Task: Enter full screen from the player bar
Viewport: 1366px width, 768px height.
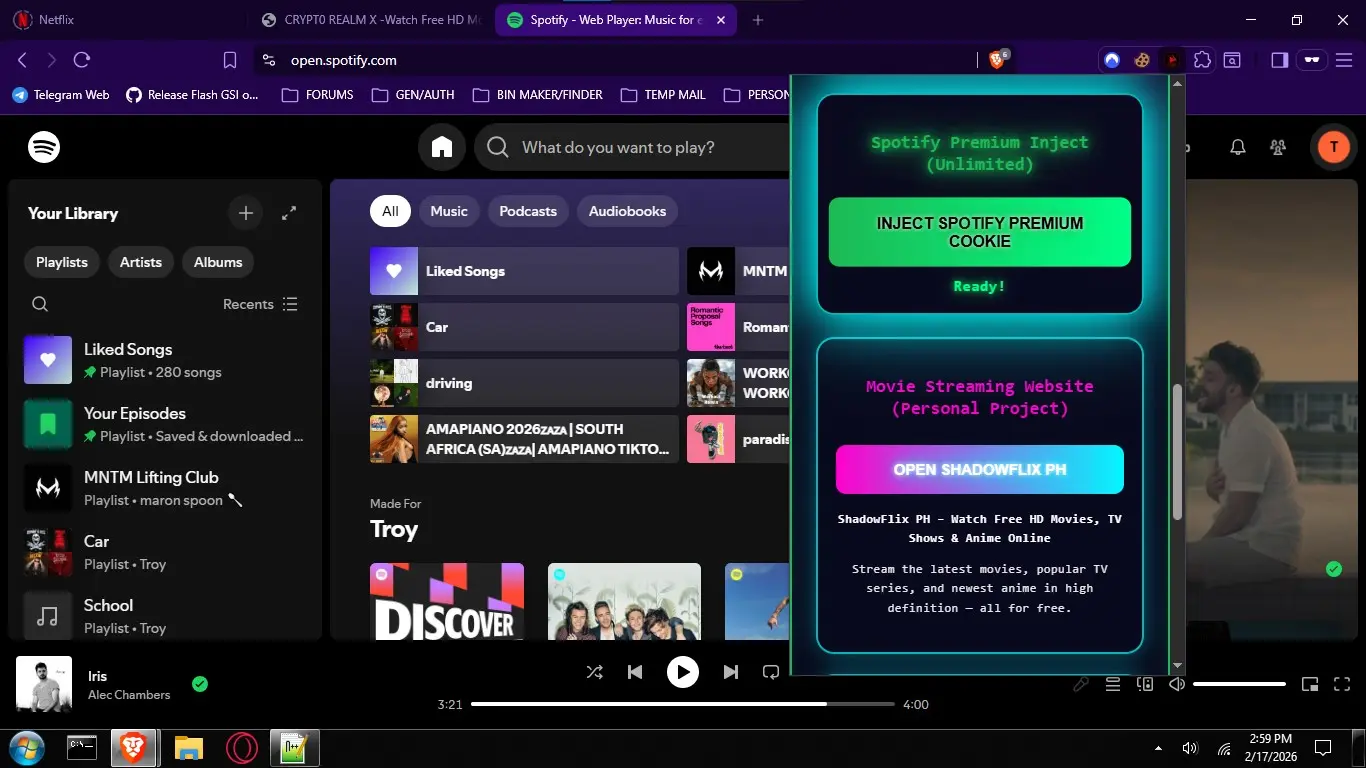Action: (x=1342, y=684)
